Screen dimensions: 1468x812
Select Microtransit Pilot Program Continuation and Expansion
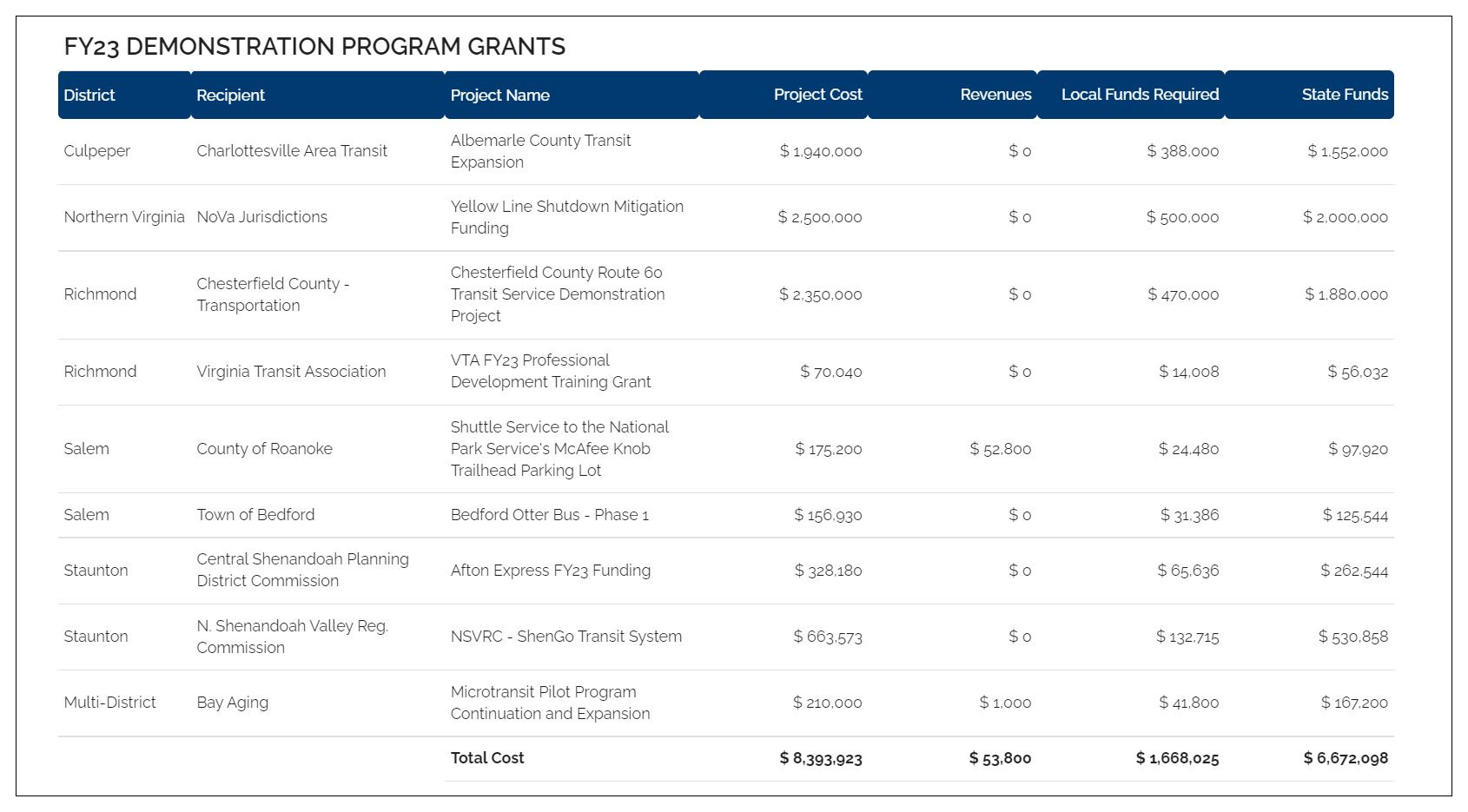tap(550, 703)
